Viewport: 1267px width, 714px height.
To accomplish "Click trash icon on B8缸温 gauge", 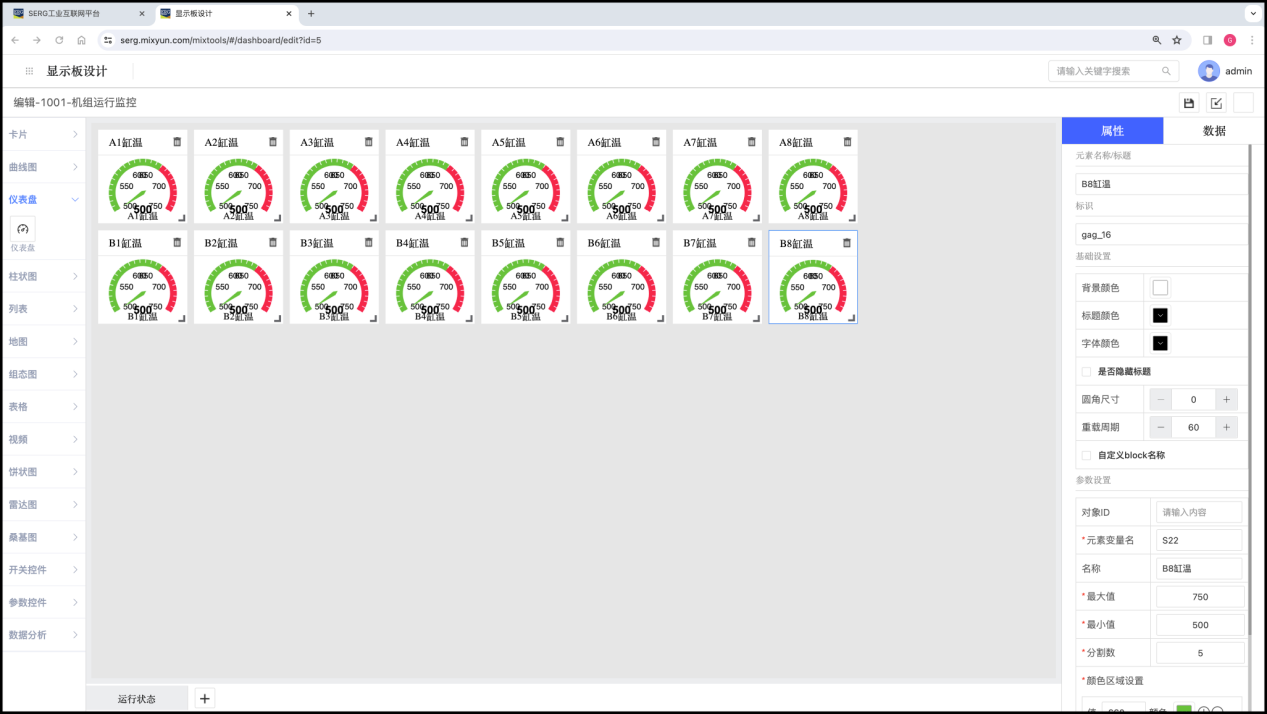I will (x=847, y=243).
